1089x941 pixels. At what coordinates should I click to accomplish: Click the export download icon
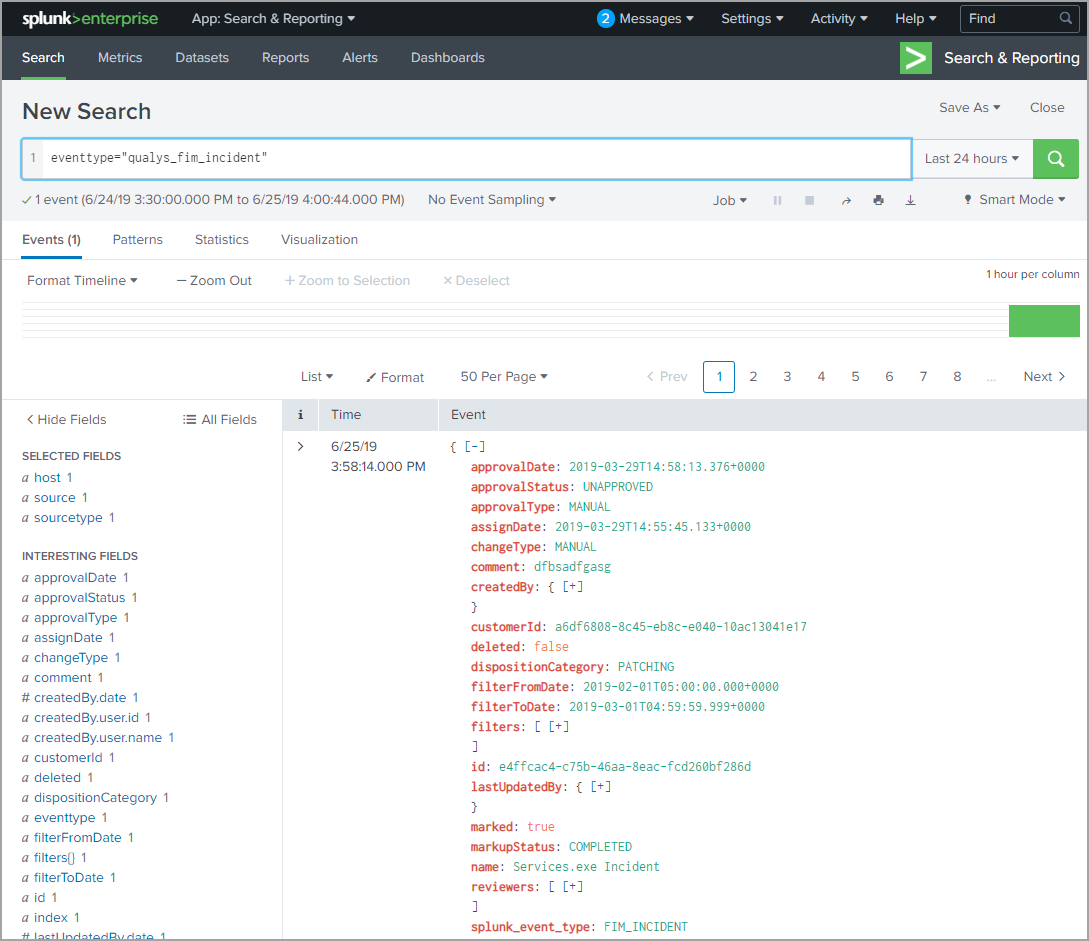point(910,200)
